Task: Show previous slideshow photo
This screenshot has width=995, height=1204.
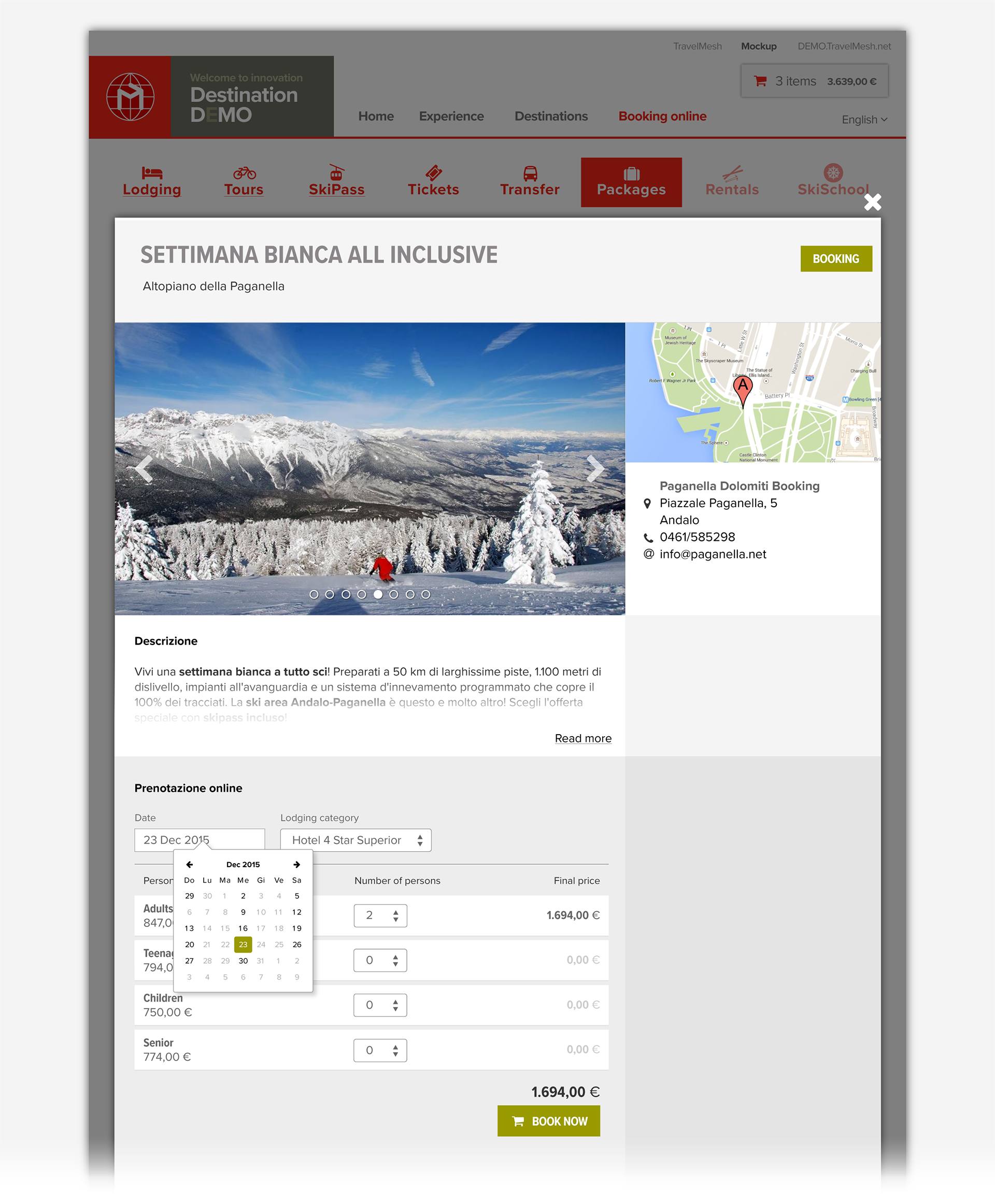Action: (144, 469)
